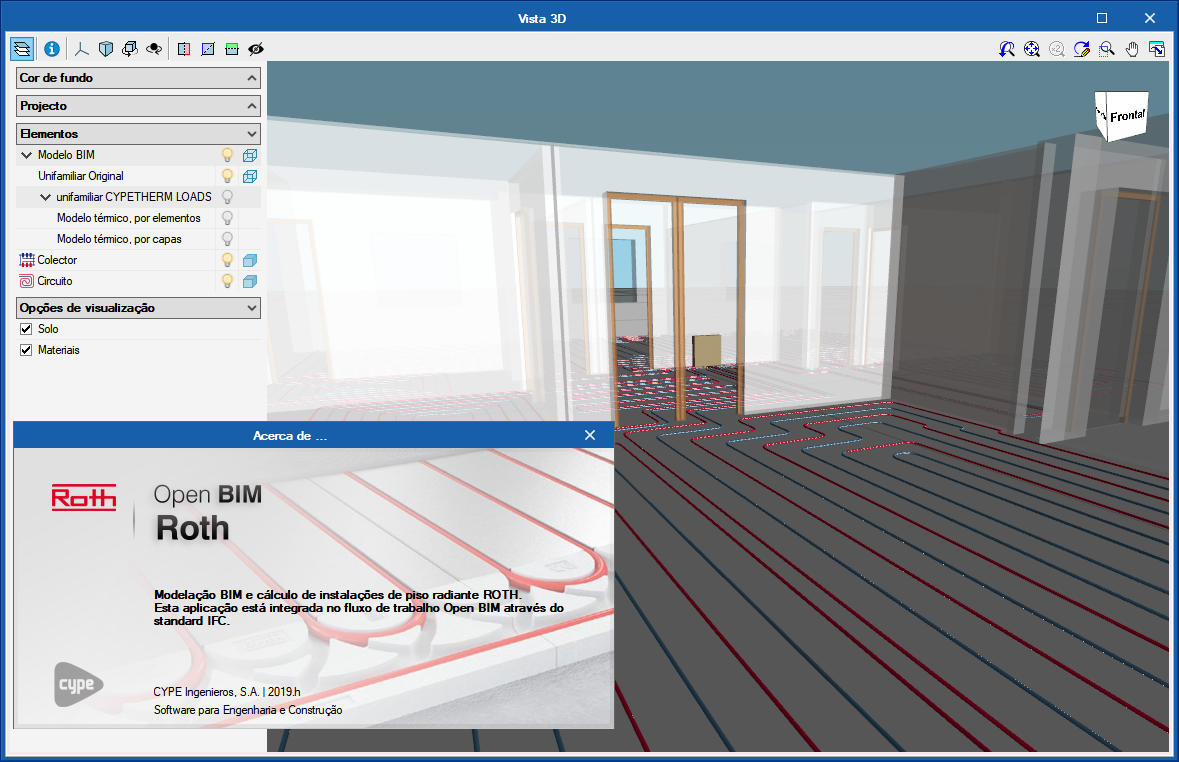Open the blue information icon
Viewport: 1179px width, 762px height.
pos(52,49)
